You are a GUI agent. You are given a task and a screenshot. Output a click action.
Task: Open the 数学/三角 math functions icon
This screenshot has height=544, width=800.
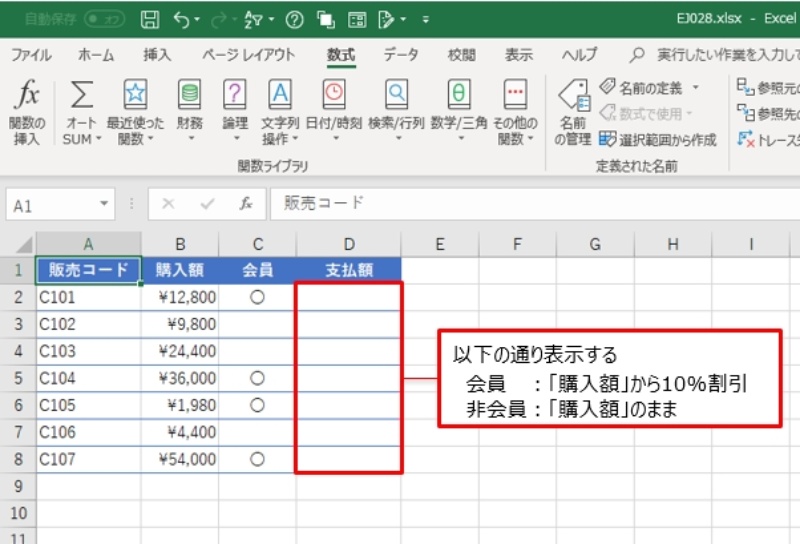[x=458, y=97]
